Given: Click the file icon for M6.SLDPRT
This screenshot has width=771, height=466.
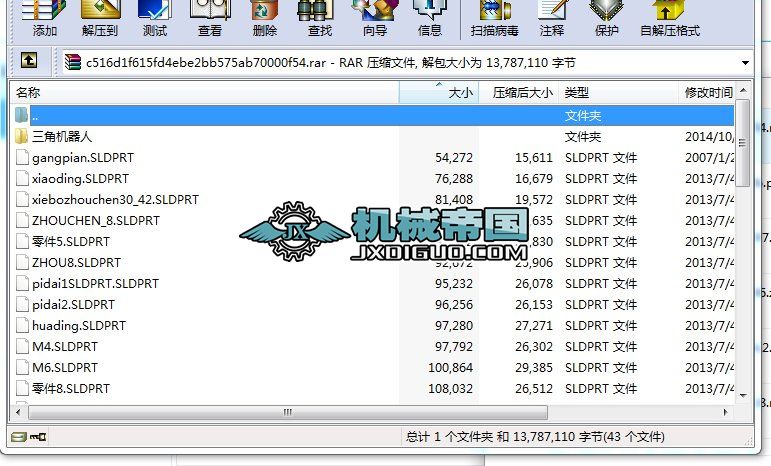Looking at the screenshot, I should (22, 367).
